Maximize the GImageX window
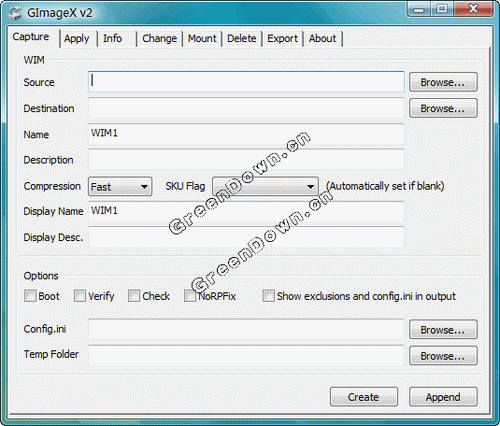Screen dimensions: 500x426 tap(442, 8)
